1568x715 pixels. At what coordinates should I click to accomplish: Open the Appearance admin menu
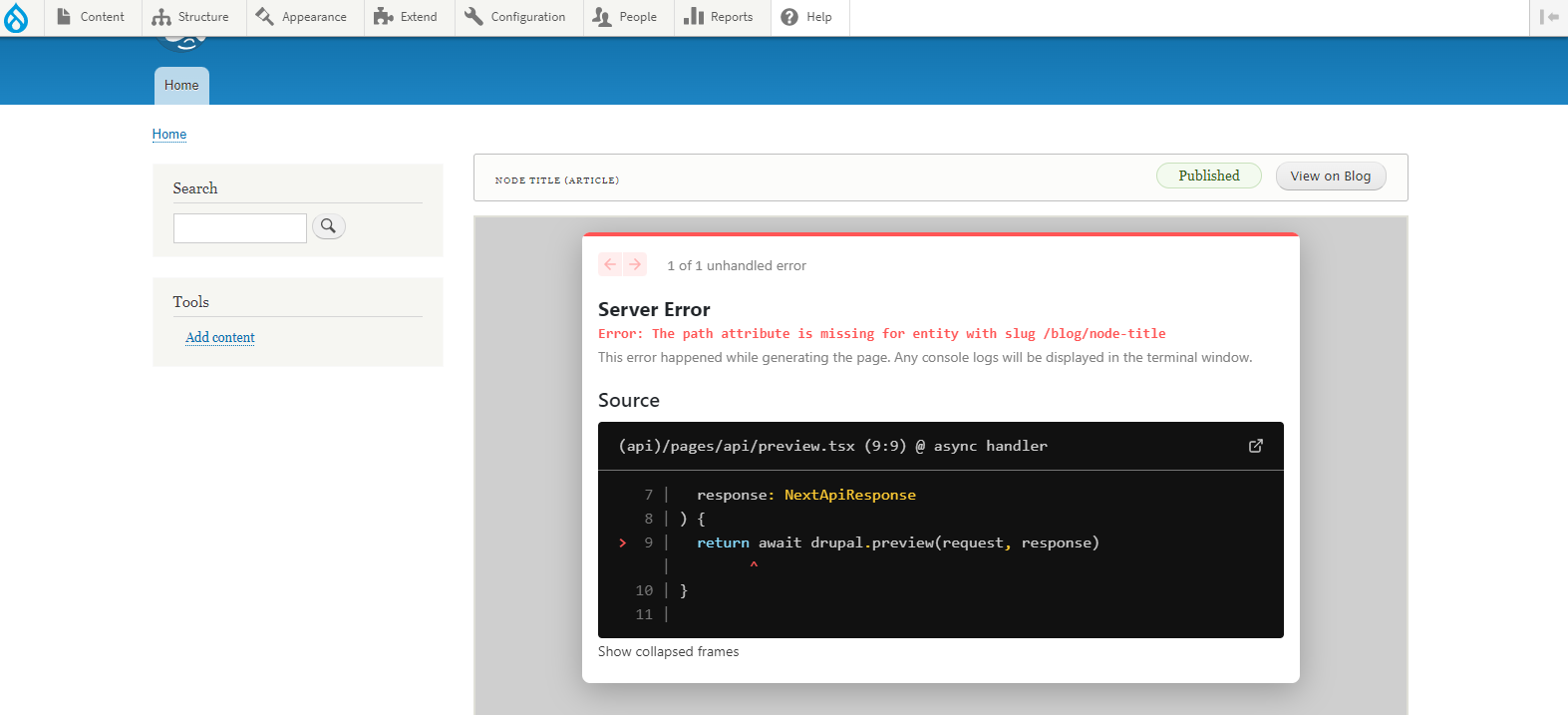[x=301, y=17]
